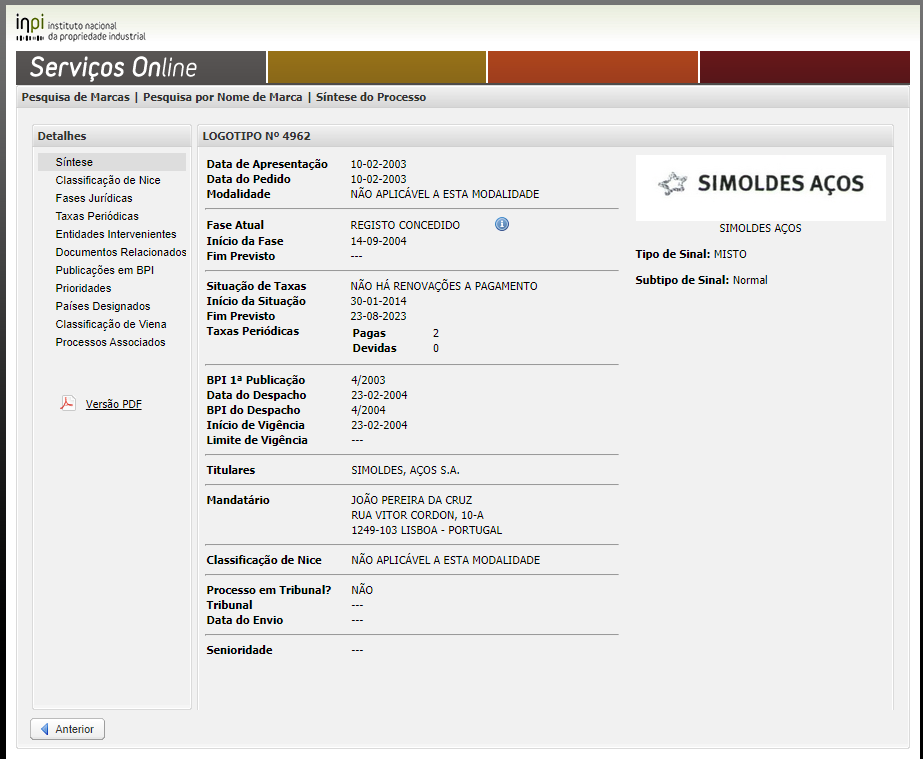Open Taxas Periódicas in the sidebar
Viewport: 923px width, 759px height.
click(97, 216)
